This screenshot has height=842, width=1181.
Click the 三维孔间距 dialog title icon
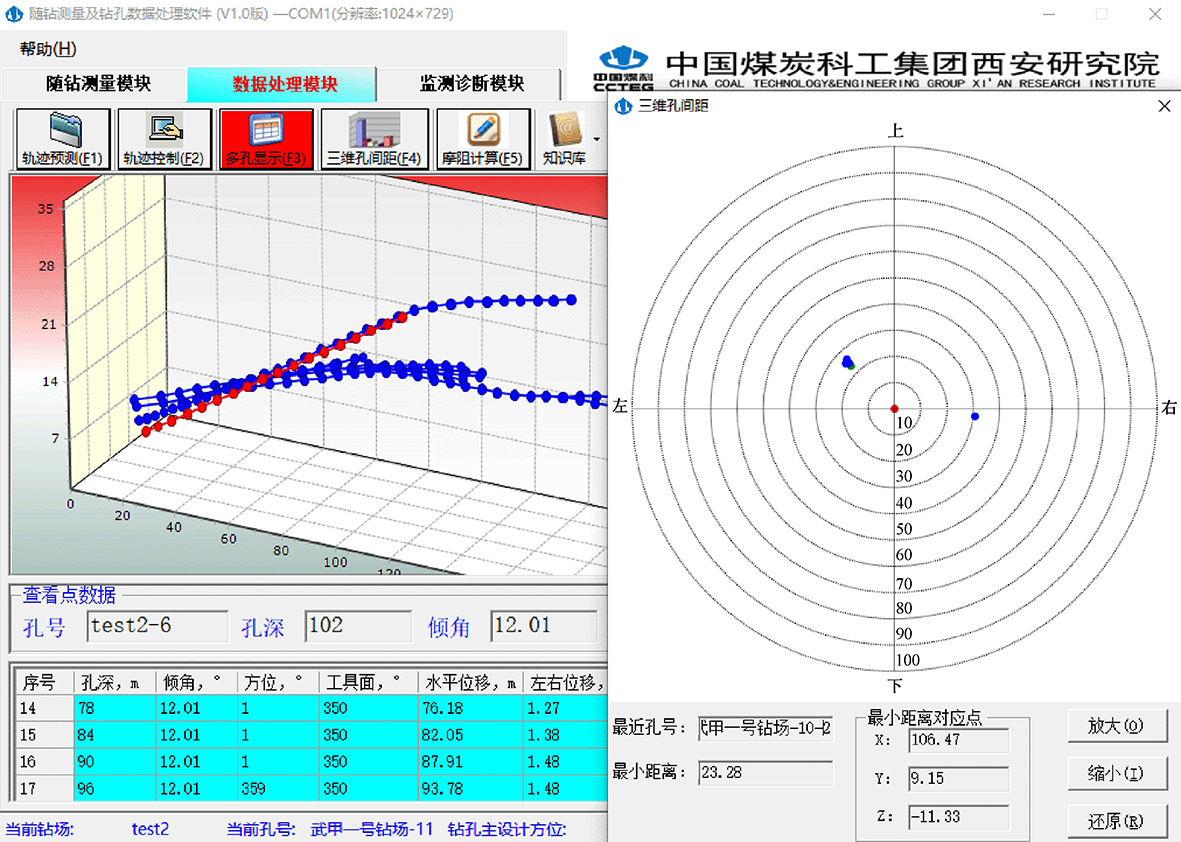pyautogui.click(x=623, y=106)
